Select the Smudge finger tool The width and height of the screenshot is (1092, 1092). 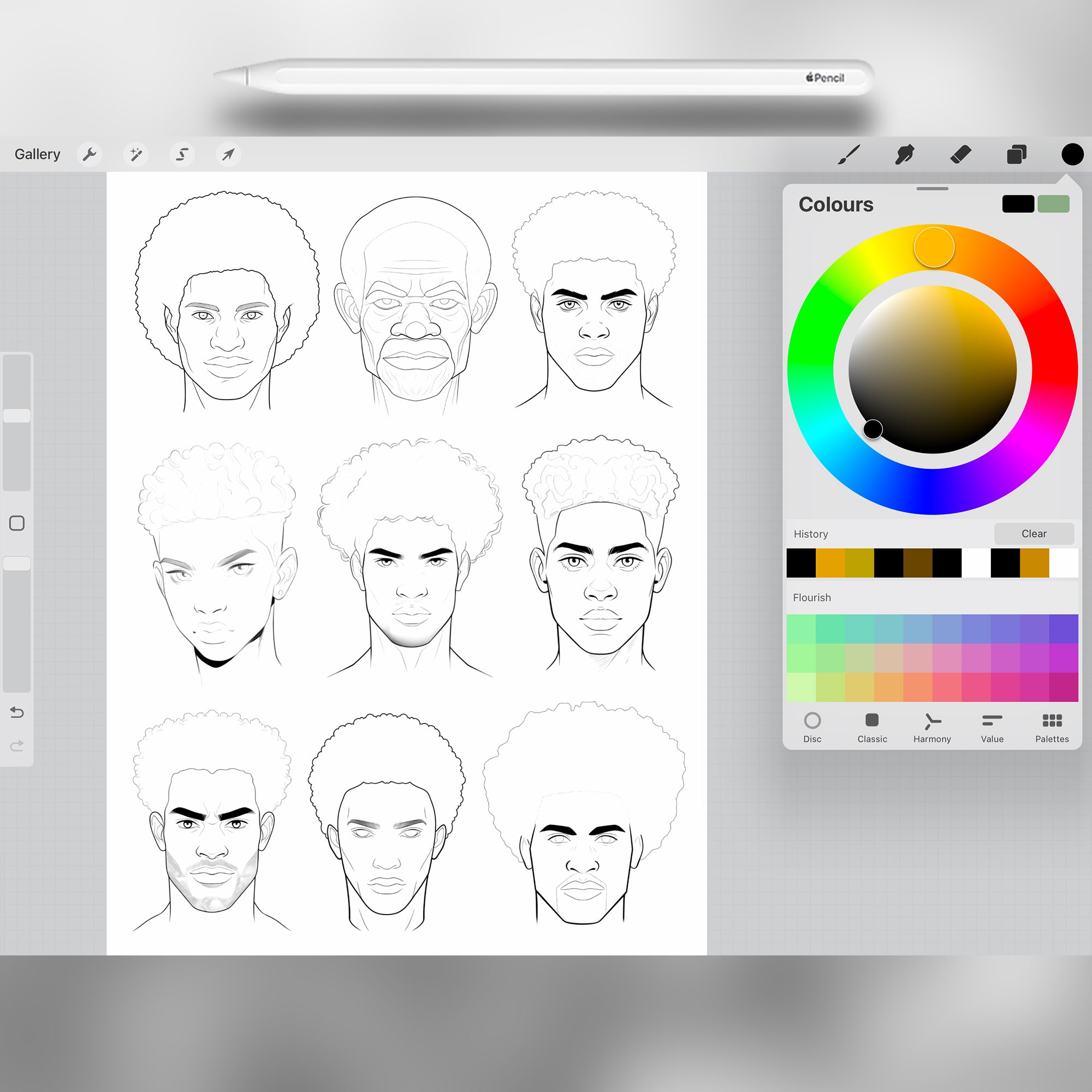tap(904, 155)
